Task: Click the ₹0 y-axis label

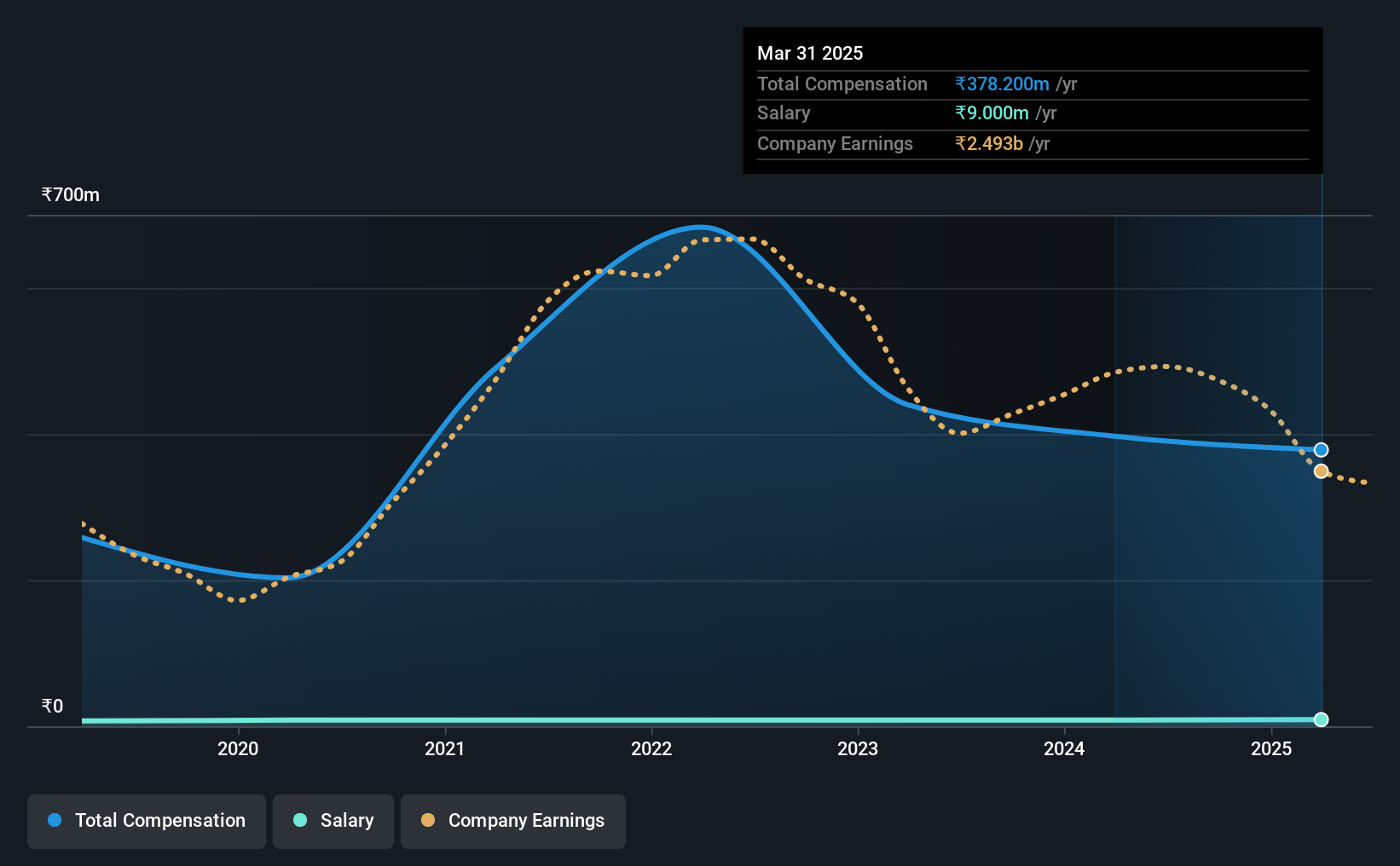Action: (52, 707)
